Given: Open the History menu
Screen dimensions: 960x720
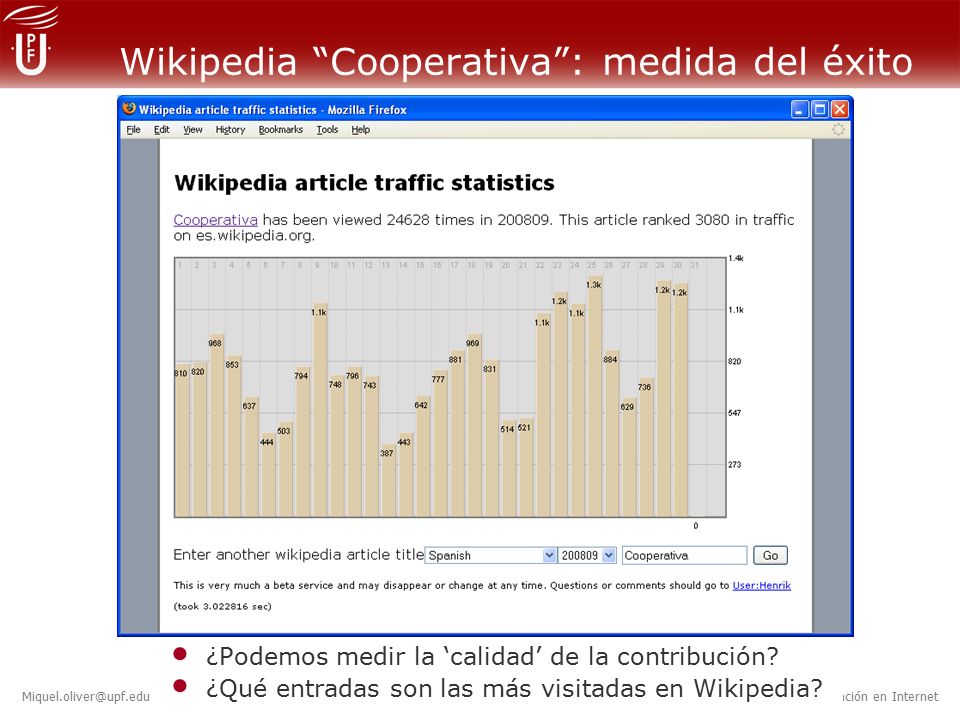Looking at the screenshot, I should point(230,130).
